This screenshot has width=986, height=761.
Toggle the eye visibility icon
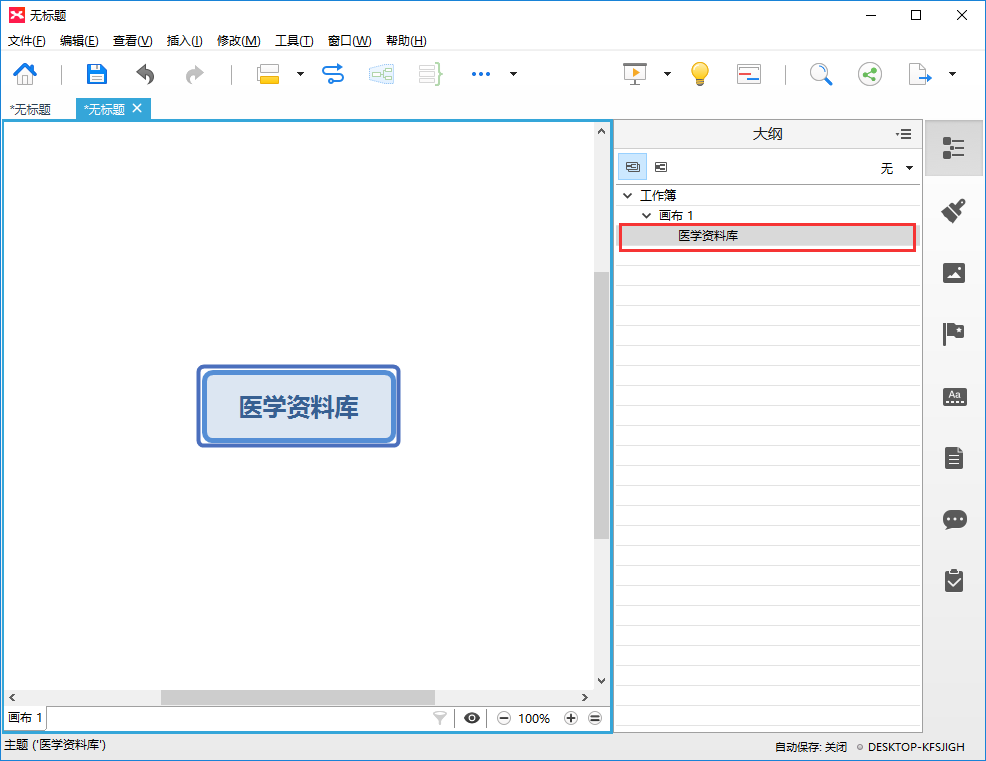(x=472, y=718)
